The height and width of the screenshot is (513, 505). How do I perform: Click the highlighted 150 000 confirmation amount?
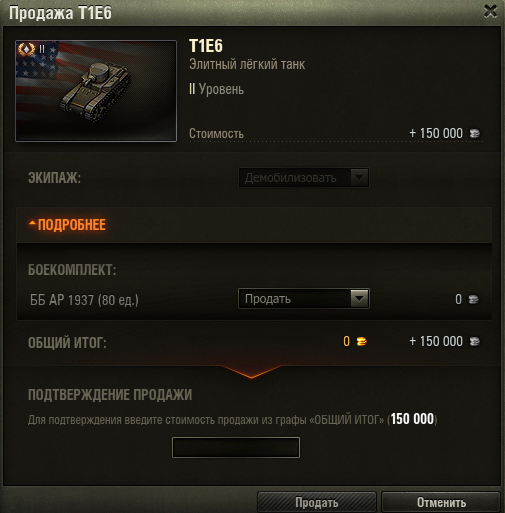(412, 419)
